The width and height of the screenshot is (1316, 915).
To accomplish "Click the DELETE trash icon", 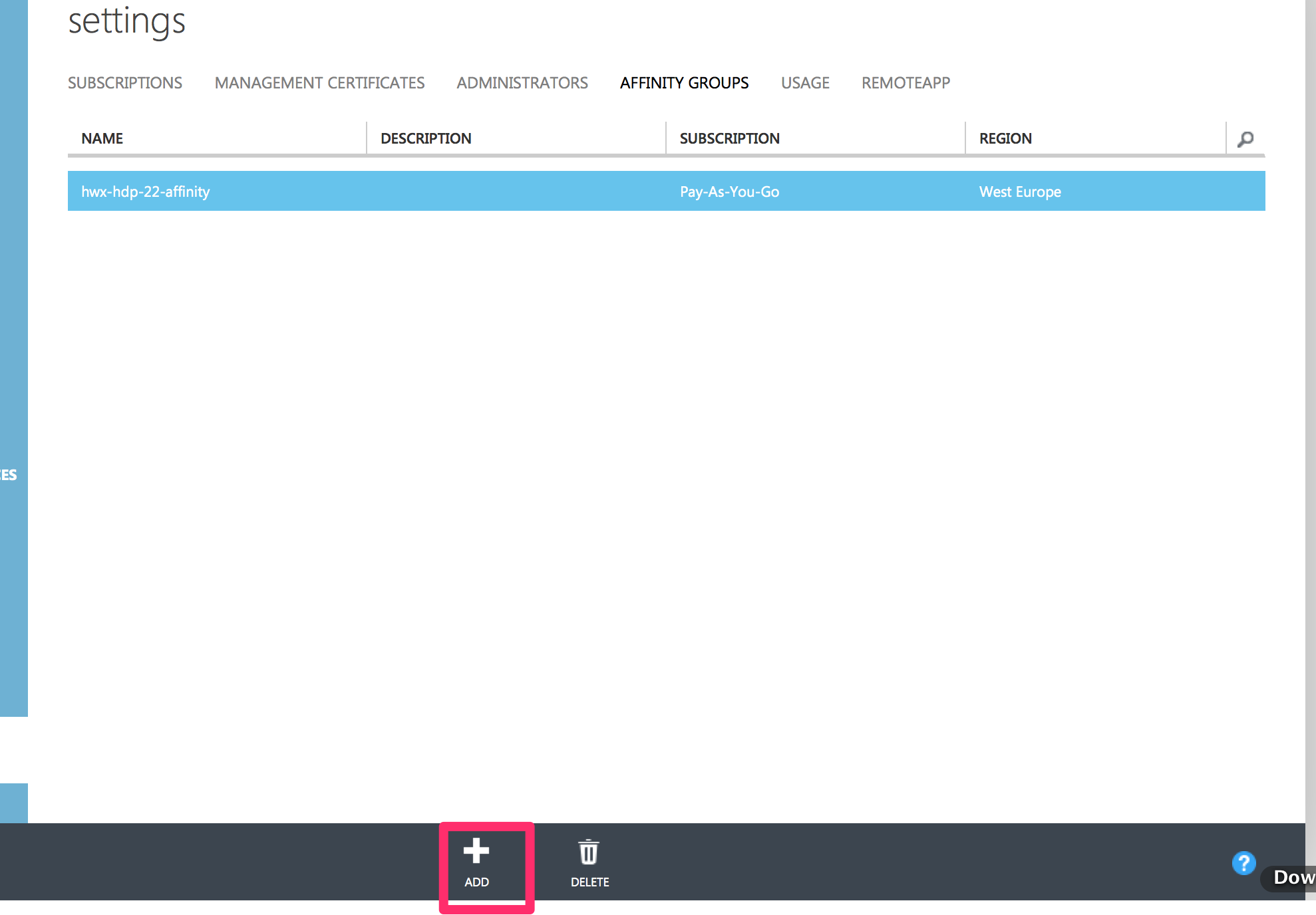I will click(x=589, y=852).
